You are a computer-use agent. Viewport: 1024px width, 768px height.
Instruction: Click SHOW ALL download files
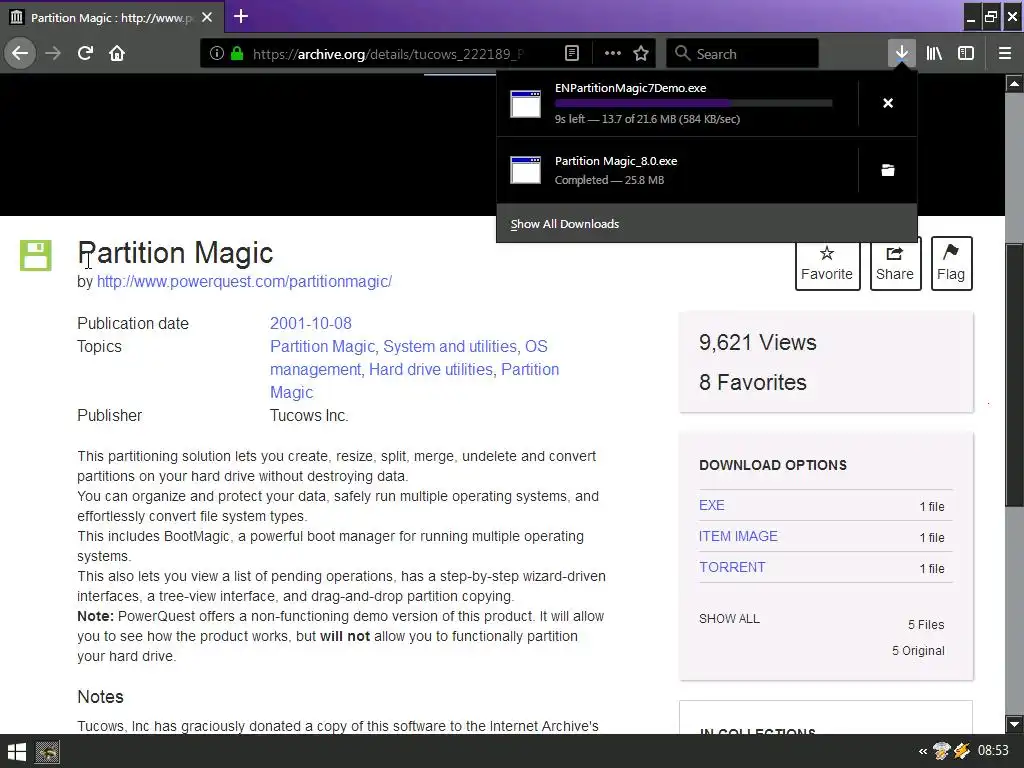[729, 618]
